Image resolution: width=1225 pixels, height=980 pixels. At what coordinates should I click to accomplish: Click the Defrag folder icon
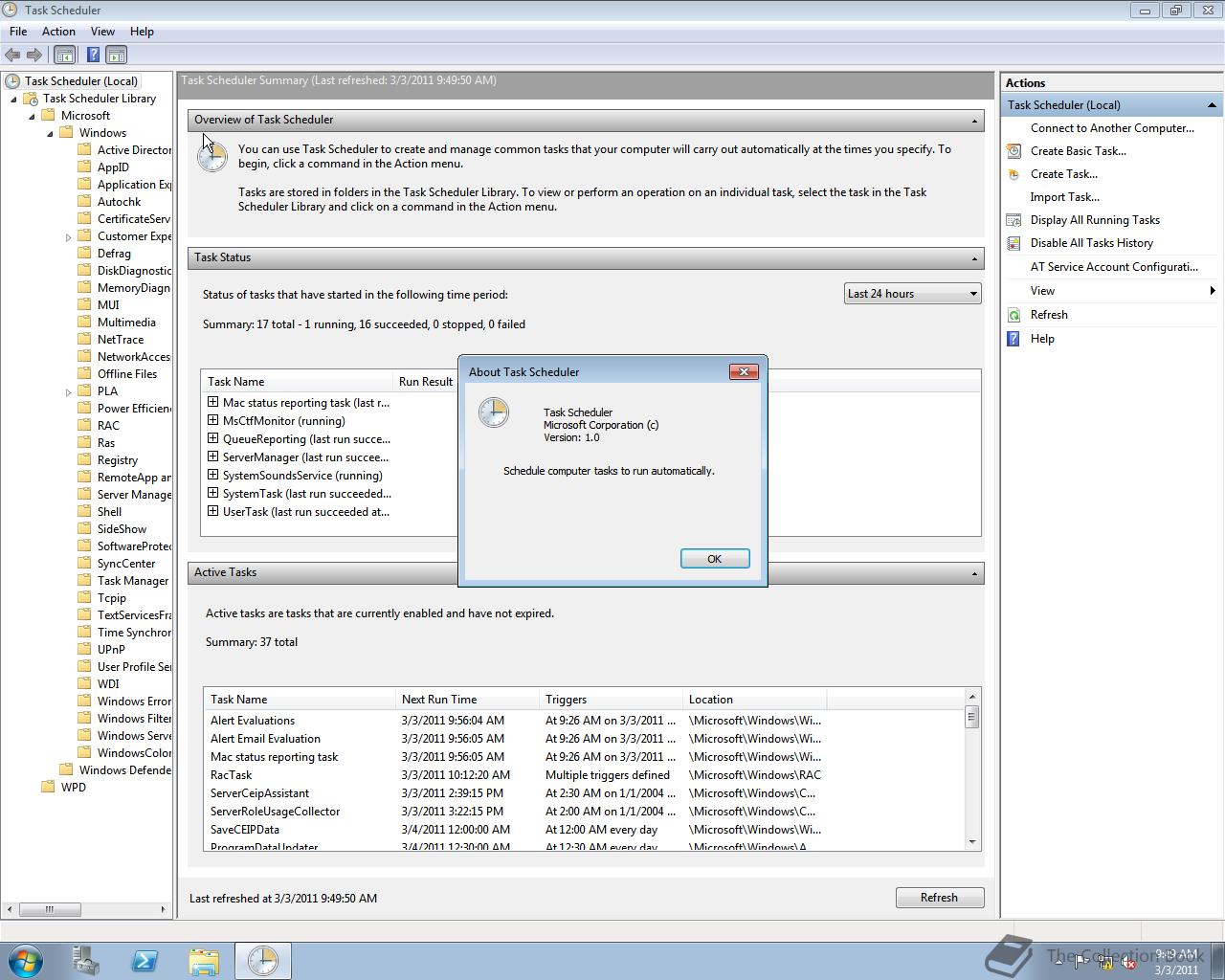(84, 254)
